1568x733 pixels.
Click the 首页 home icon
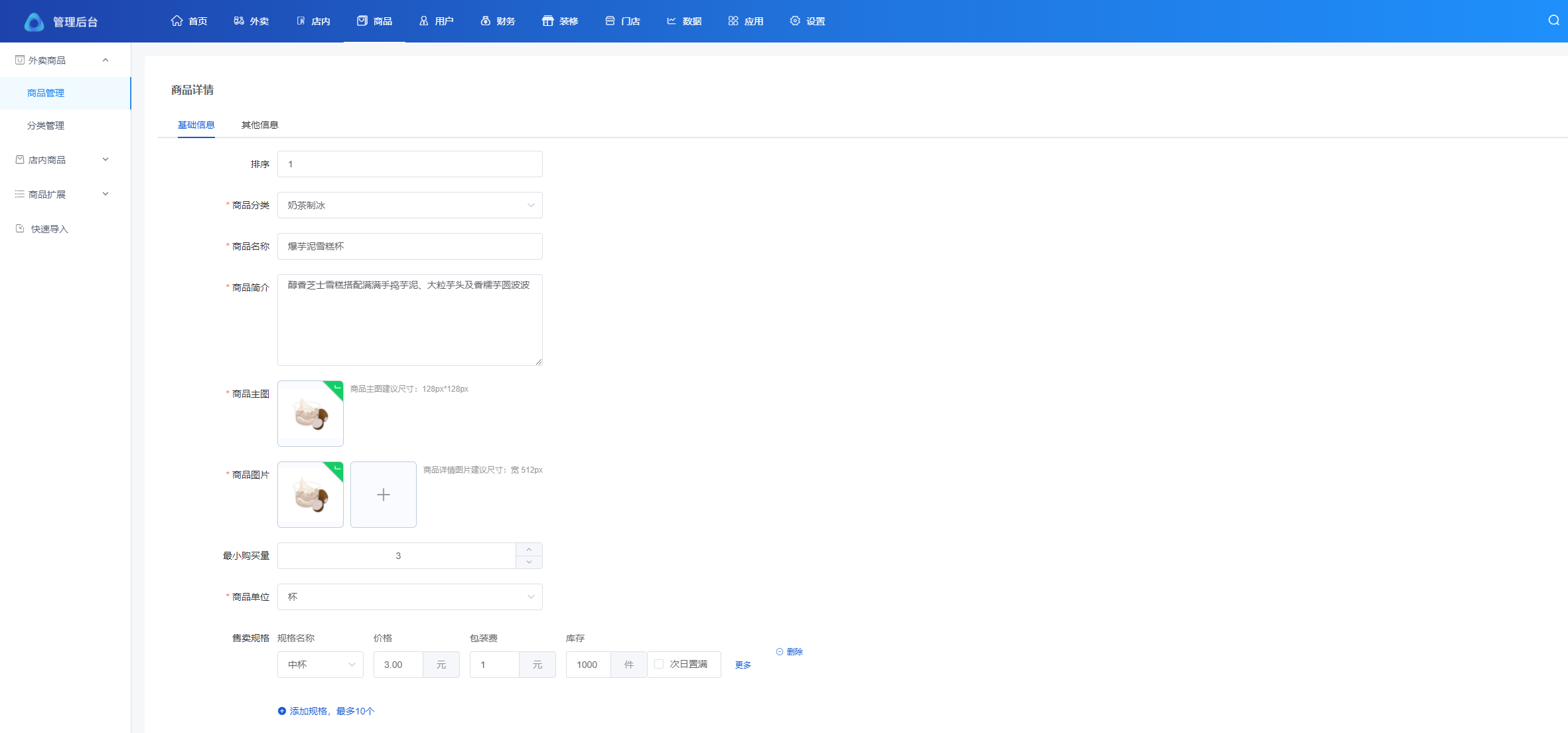(x=177, y=21)
